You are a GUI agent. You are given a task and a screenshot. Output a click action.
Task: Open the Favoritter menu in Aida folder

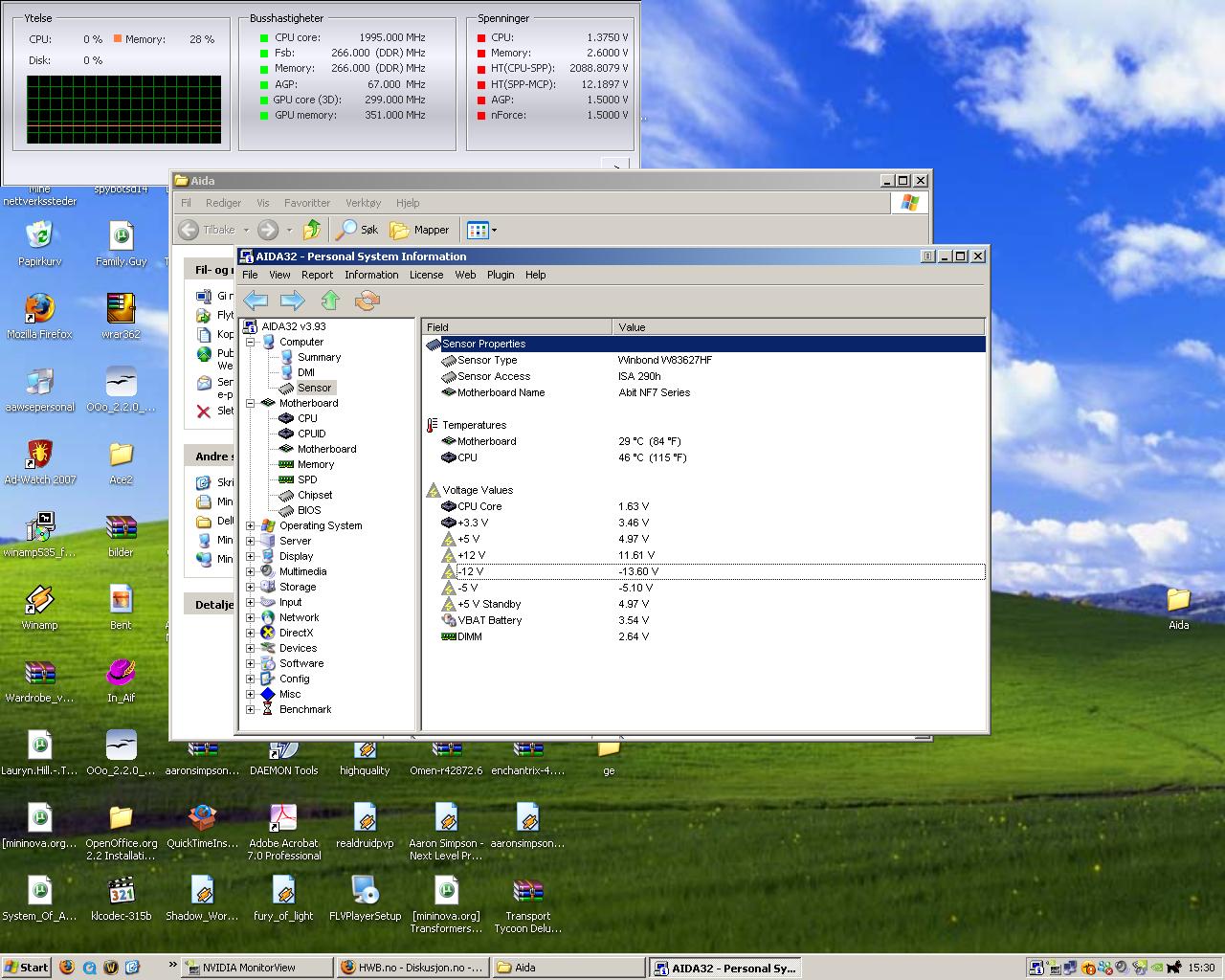[307, 203]
